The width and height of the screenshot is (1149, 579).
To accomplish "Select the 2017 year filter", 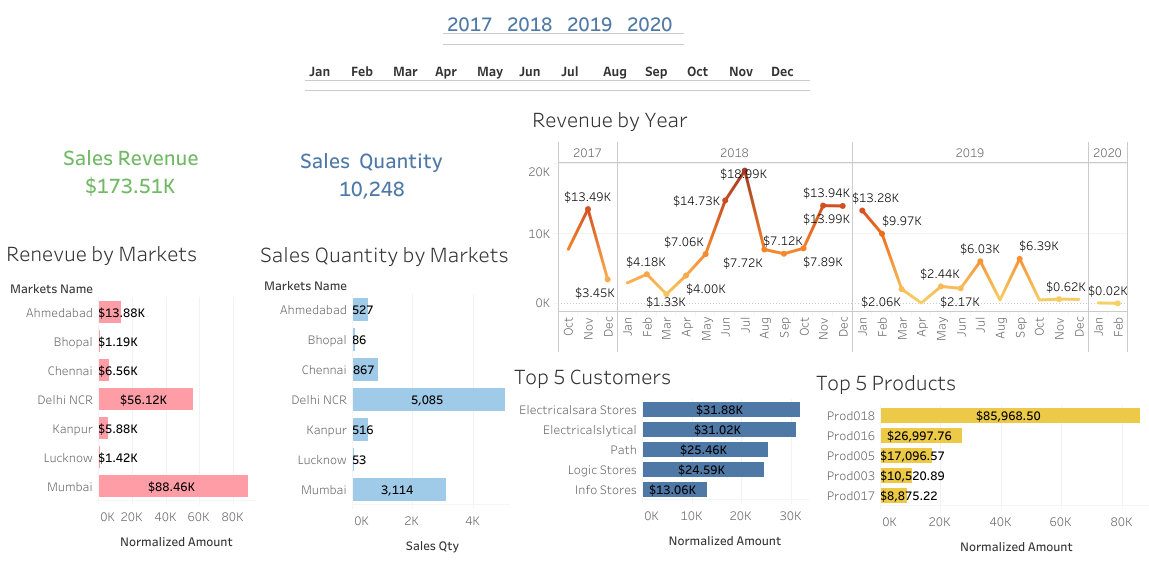I will pos(470,24).
